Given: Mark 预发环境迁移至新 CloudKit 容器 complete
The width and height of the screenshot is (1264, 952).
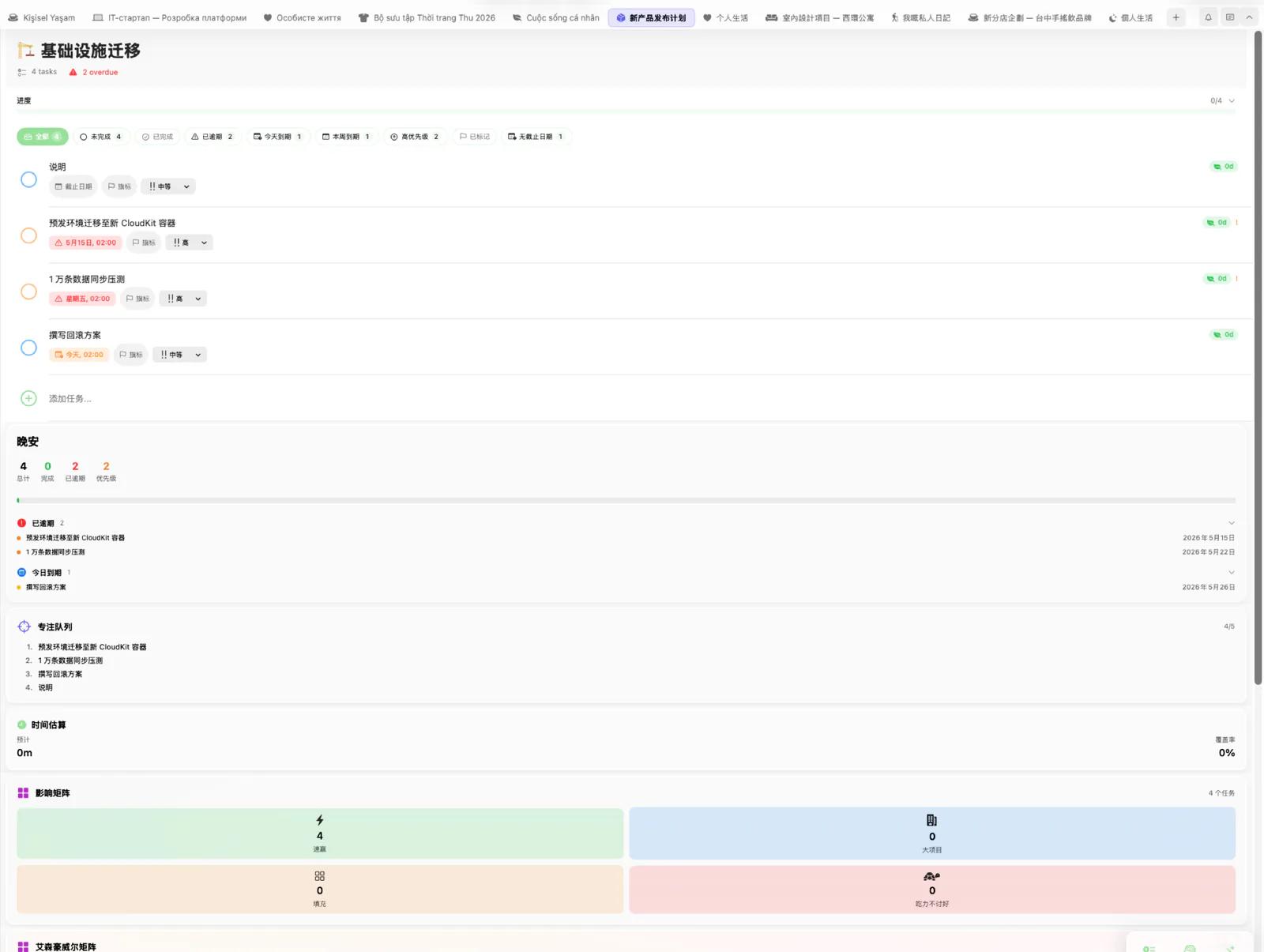Looking at the screenshot, I should pos(28,235).
